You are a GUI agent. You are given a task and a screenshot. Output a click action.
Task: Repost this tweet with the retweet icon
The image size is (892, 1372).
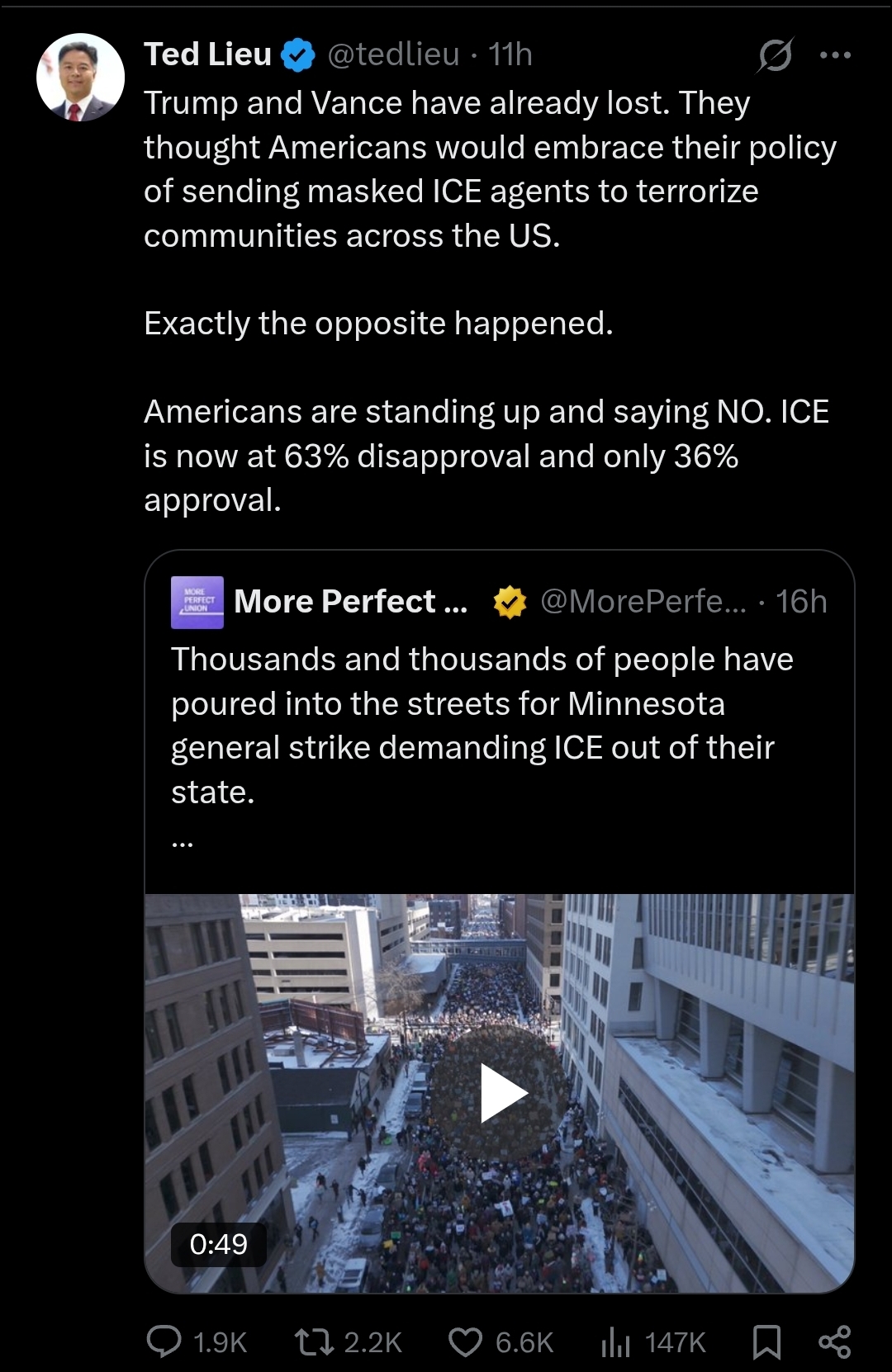point(315,1341)
